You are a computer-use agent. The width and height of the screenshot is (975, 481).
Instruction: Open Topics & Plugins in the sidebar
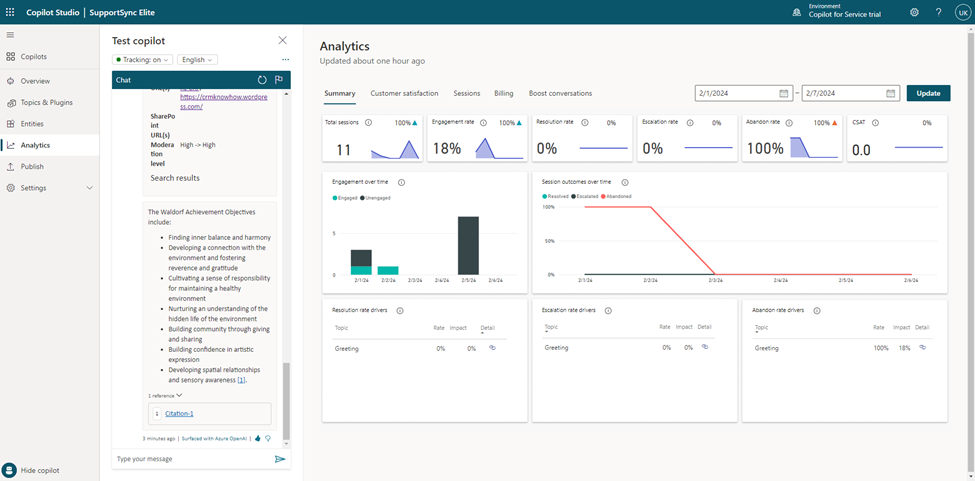(x=50, y=103)
